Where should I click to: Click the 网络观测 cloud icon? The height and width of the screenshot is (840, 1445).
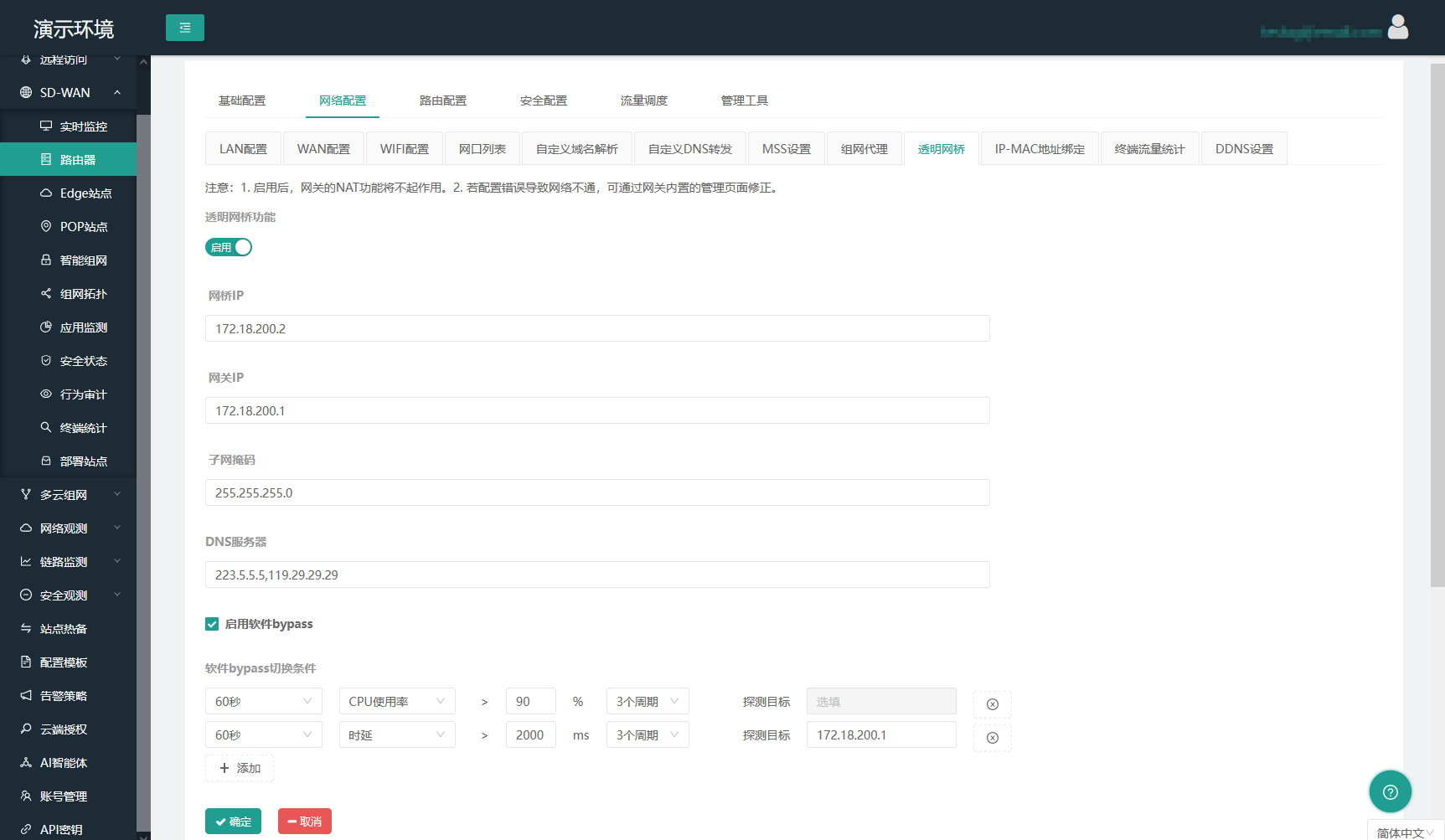tap(26, 528)
